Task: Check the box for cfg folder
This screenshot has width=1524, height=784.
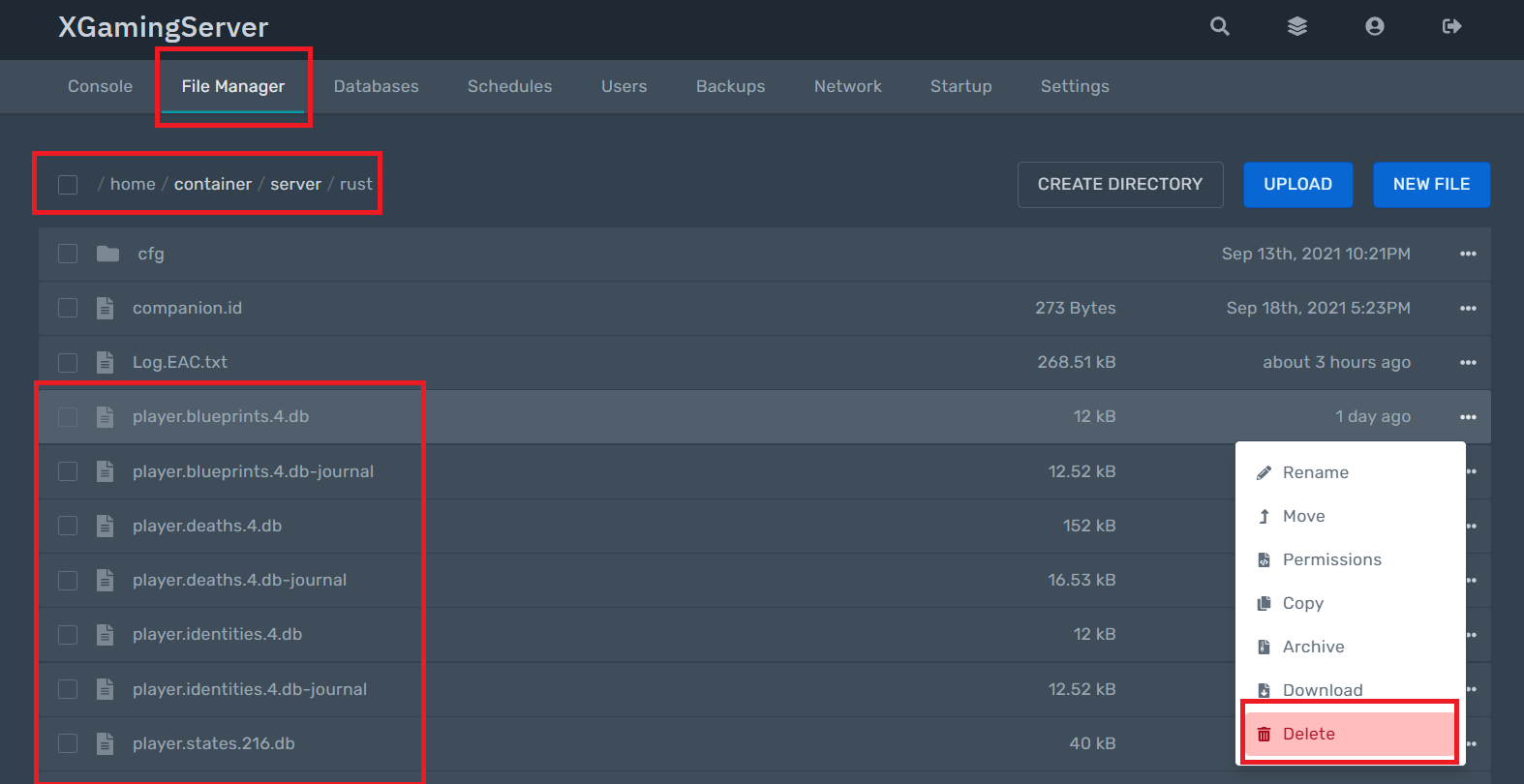Action: pos(68,254)
